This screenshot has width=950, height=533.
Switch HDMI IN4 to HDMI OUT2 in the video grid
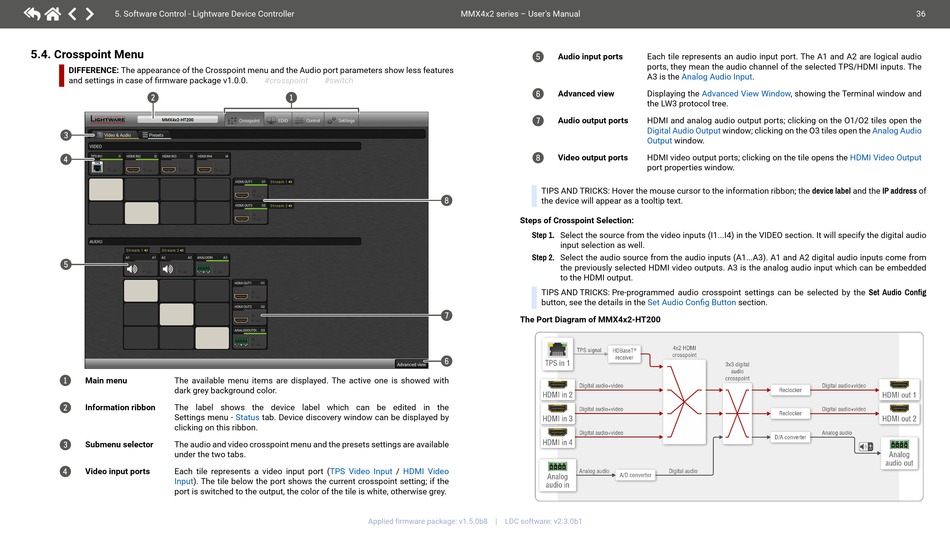[x=213, y=213]
